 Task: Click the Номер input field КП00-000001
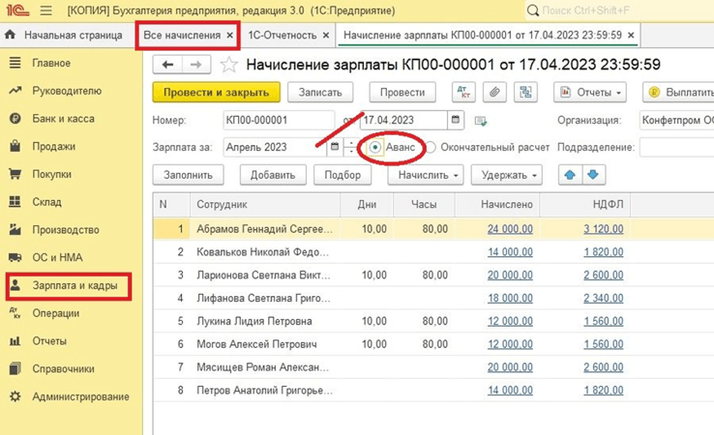tap(265, 120)
